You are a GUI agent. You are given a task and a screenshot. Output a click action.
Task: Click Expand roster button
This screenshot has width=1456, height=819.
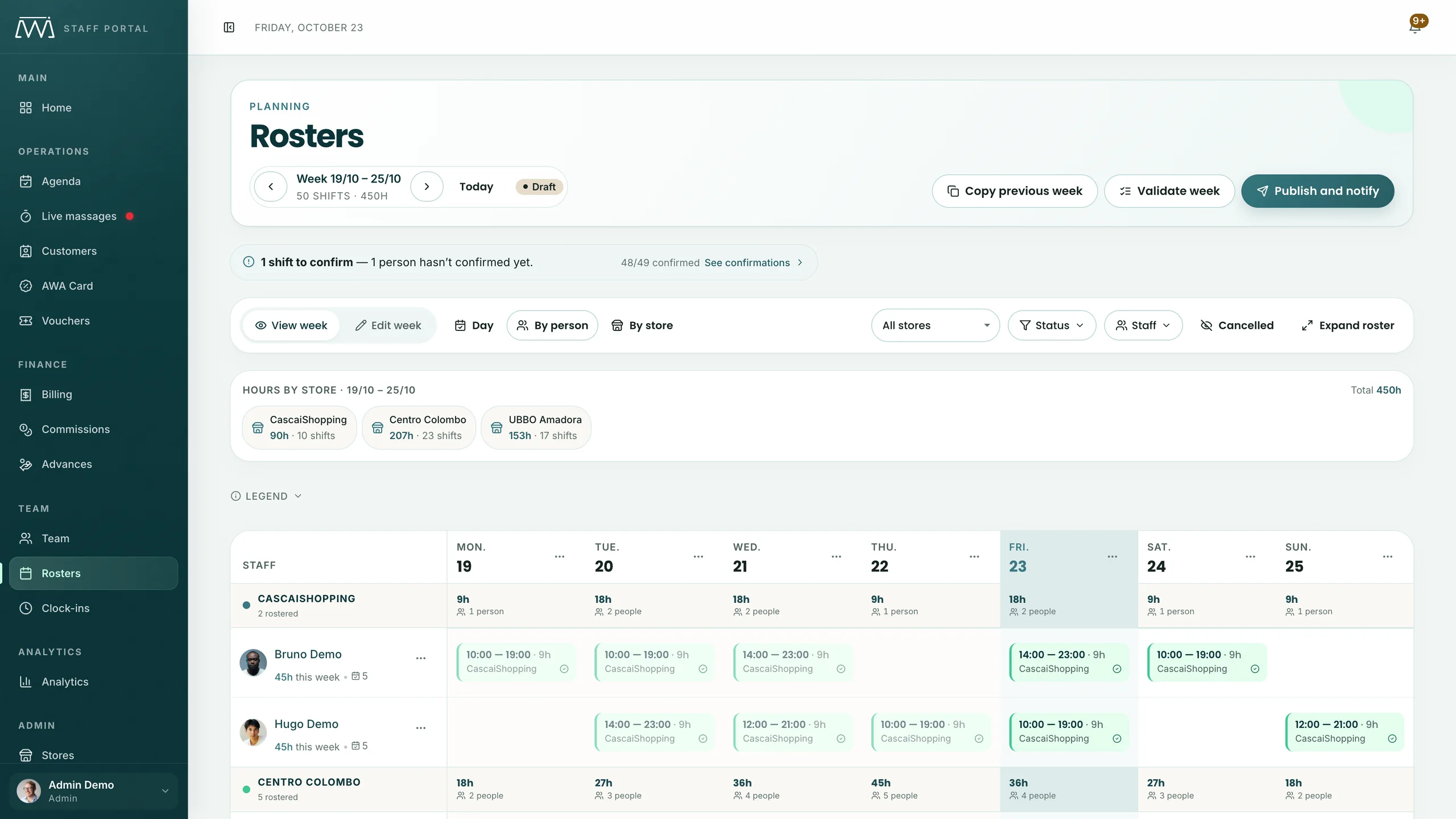tap(1348, 325)
